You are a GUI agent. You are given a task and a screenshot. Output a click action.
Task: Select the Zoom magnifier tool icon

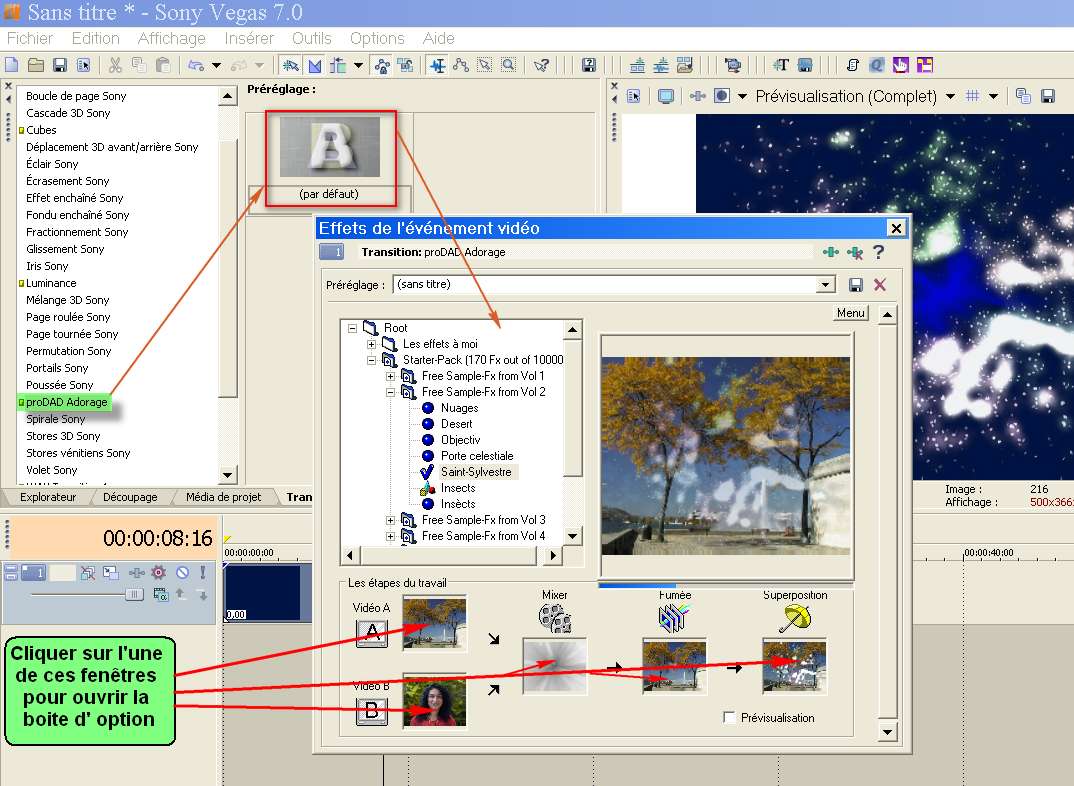click(x=508, y=65)
